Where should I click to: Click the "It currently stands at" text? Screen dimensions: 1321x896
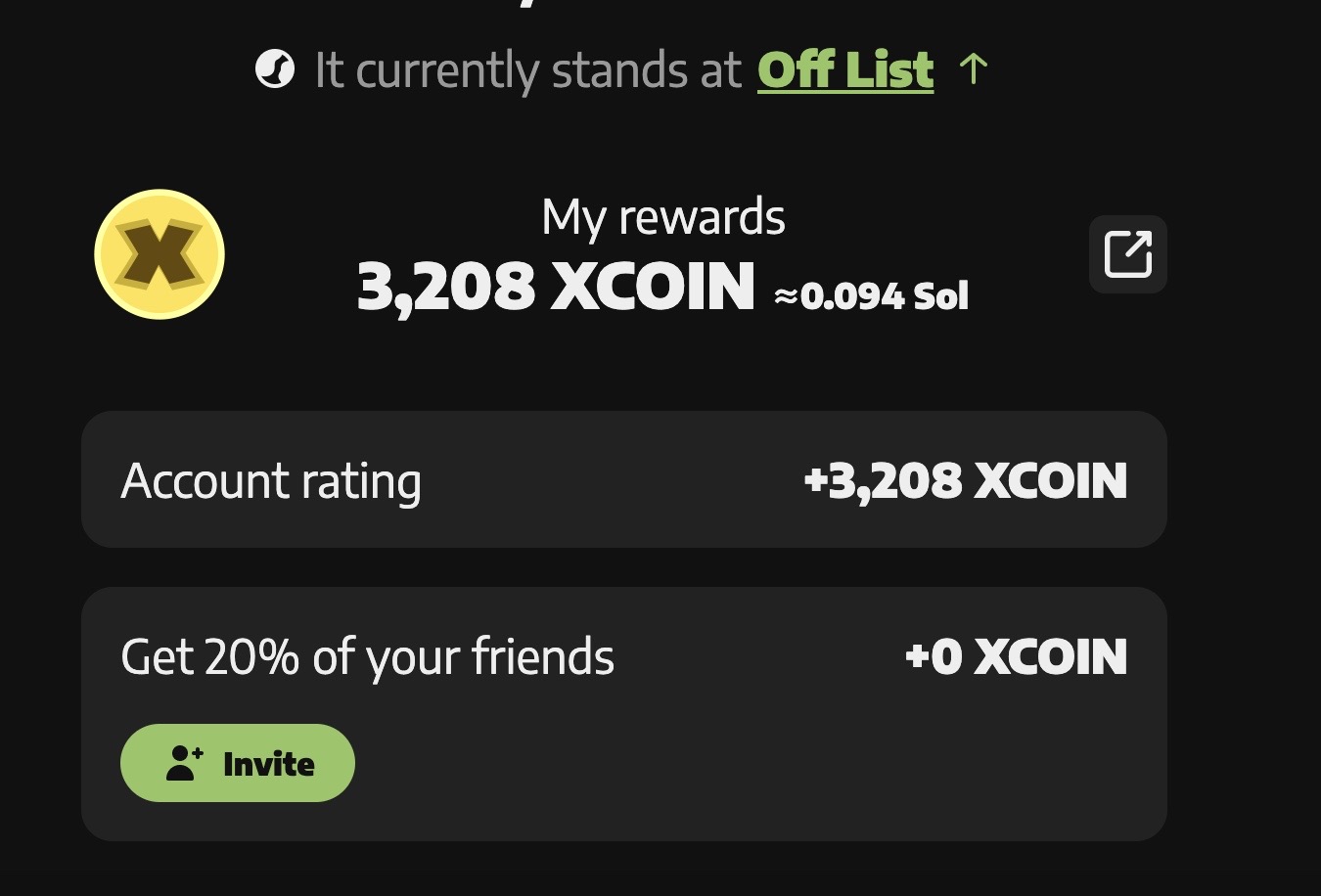[x=528, y=71]
